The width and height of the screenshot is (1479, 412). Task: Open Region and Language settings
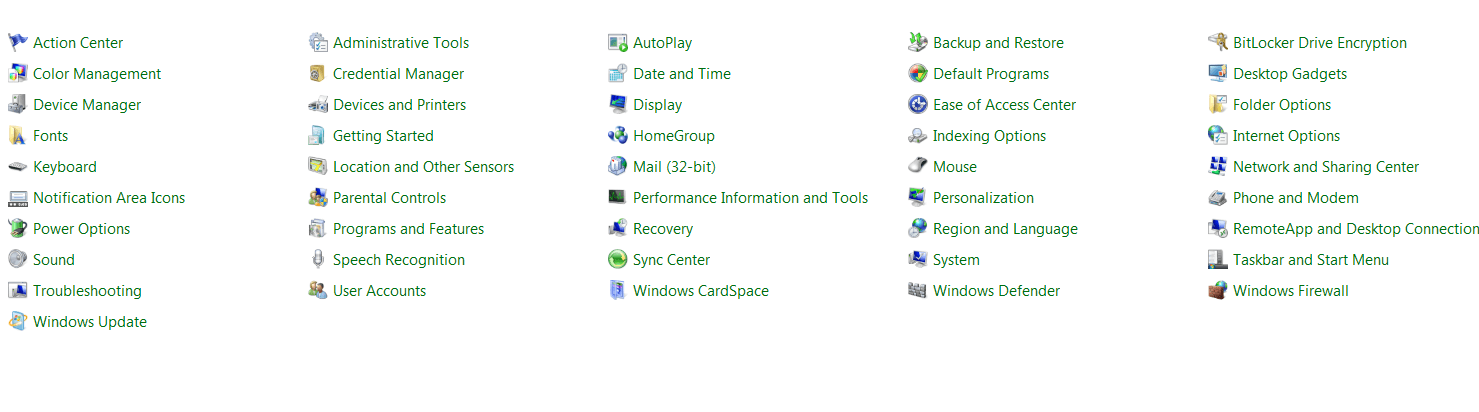pos(1005,229)
